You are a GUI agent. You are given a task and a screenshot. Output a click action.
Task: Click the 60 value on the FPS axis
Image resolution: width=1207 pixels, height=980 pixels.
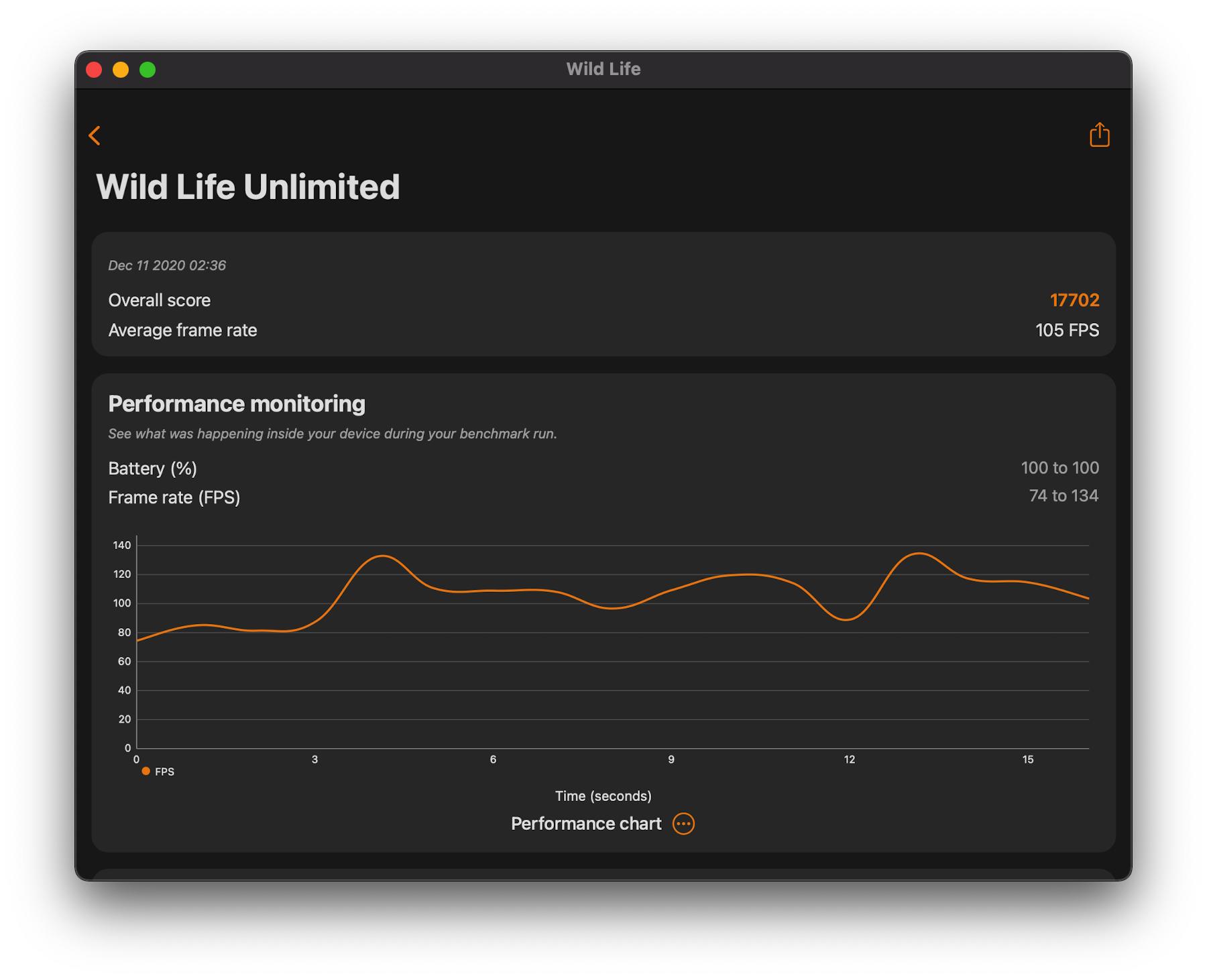coord(124,662)
